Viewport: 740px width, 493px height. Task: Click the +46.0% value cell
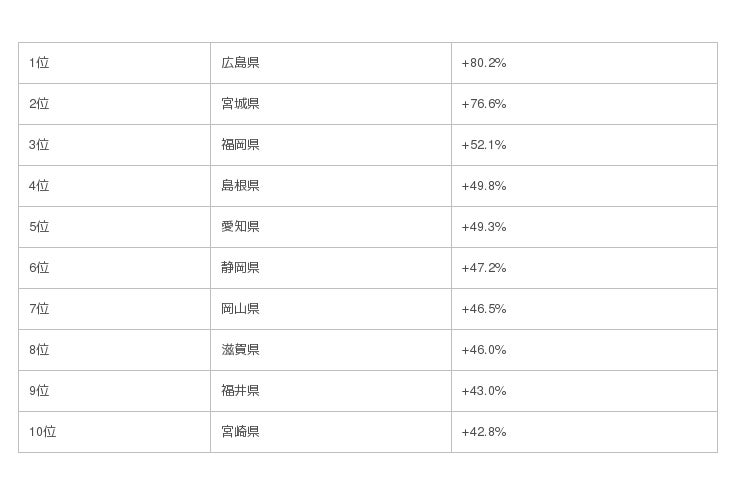coord(484,350)
